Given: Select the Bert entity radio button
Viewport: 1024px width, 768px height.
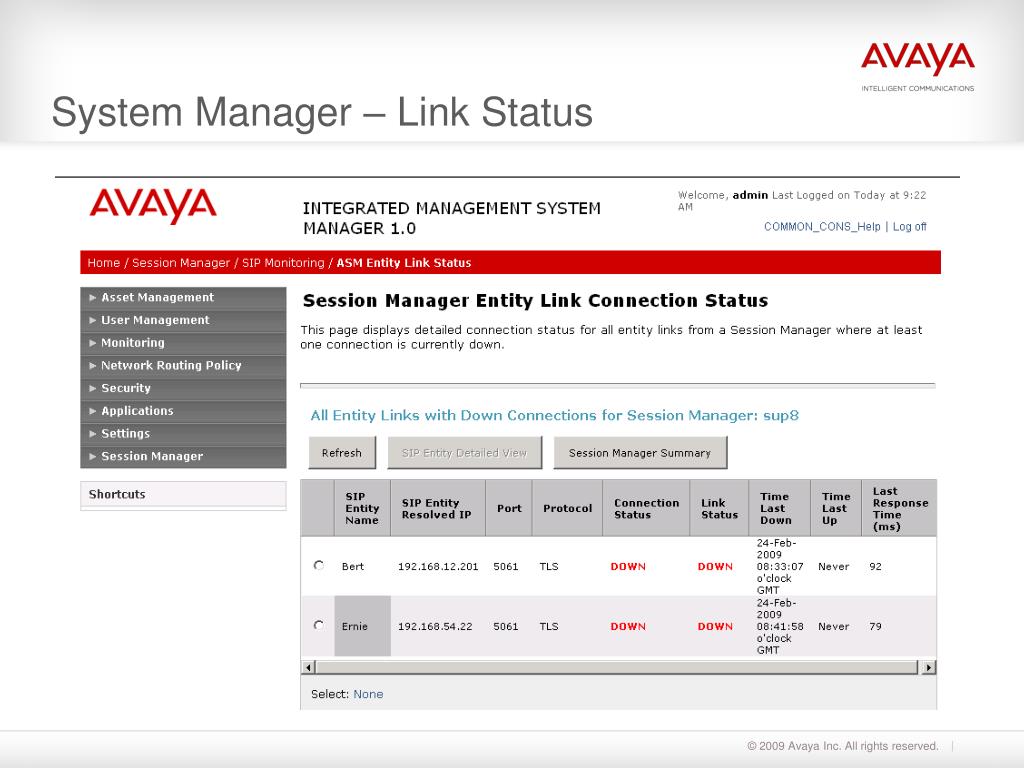Looking at the screenshot, I should click(319, 566).
